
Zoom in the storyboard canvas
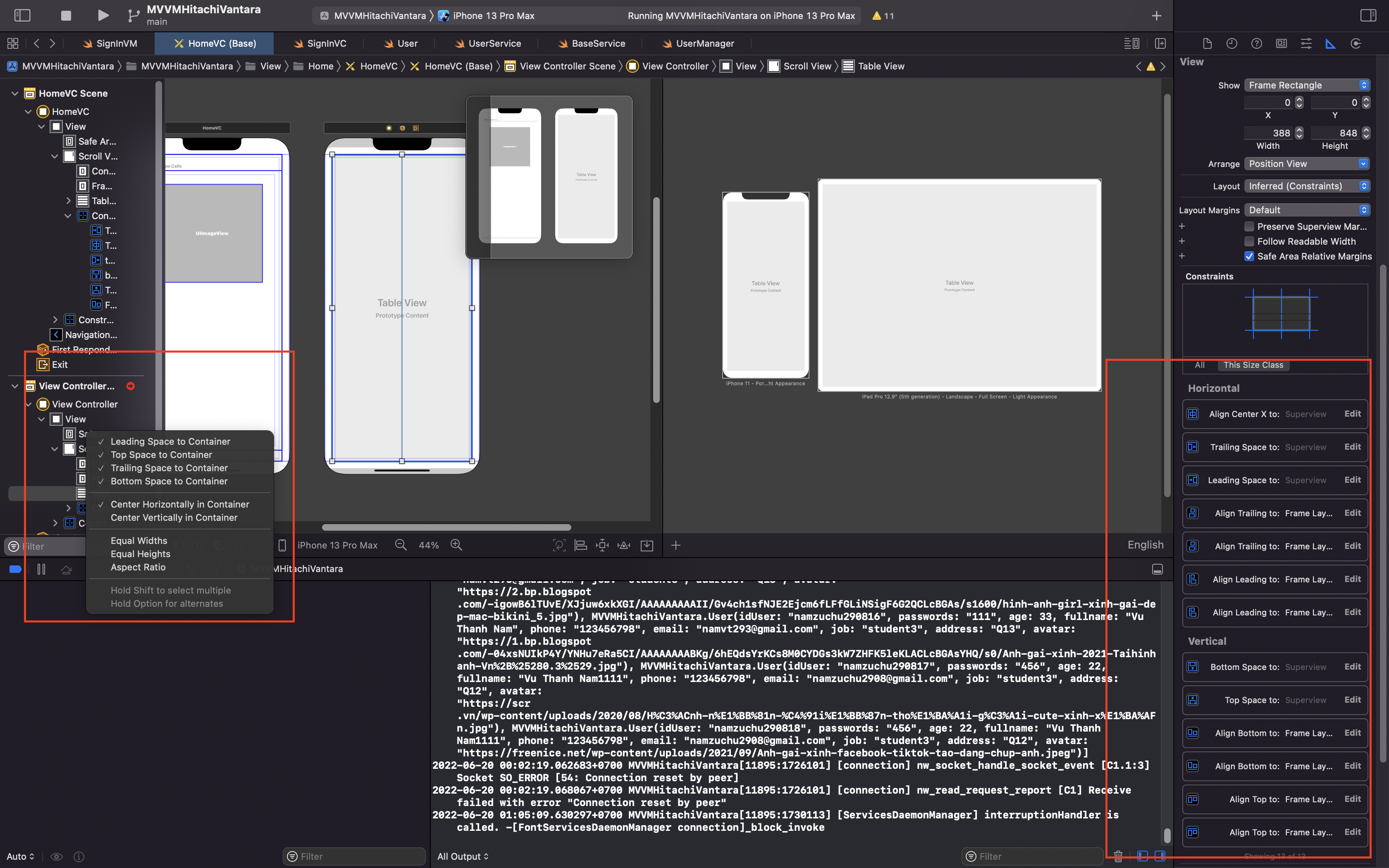[456, 545]
